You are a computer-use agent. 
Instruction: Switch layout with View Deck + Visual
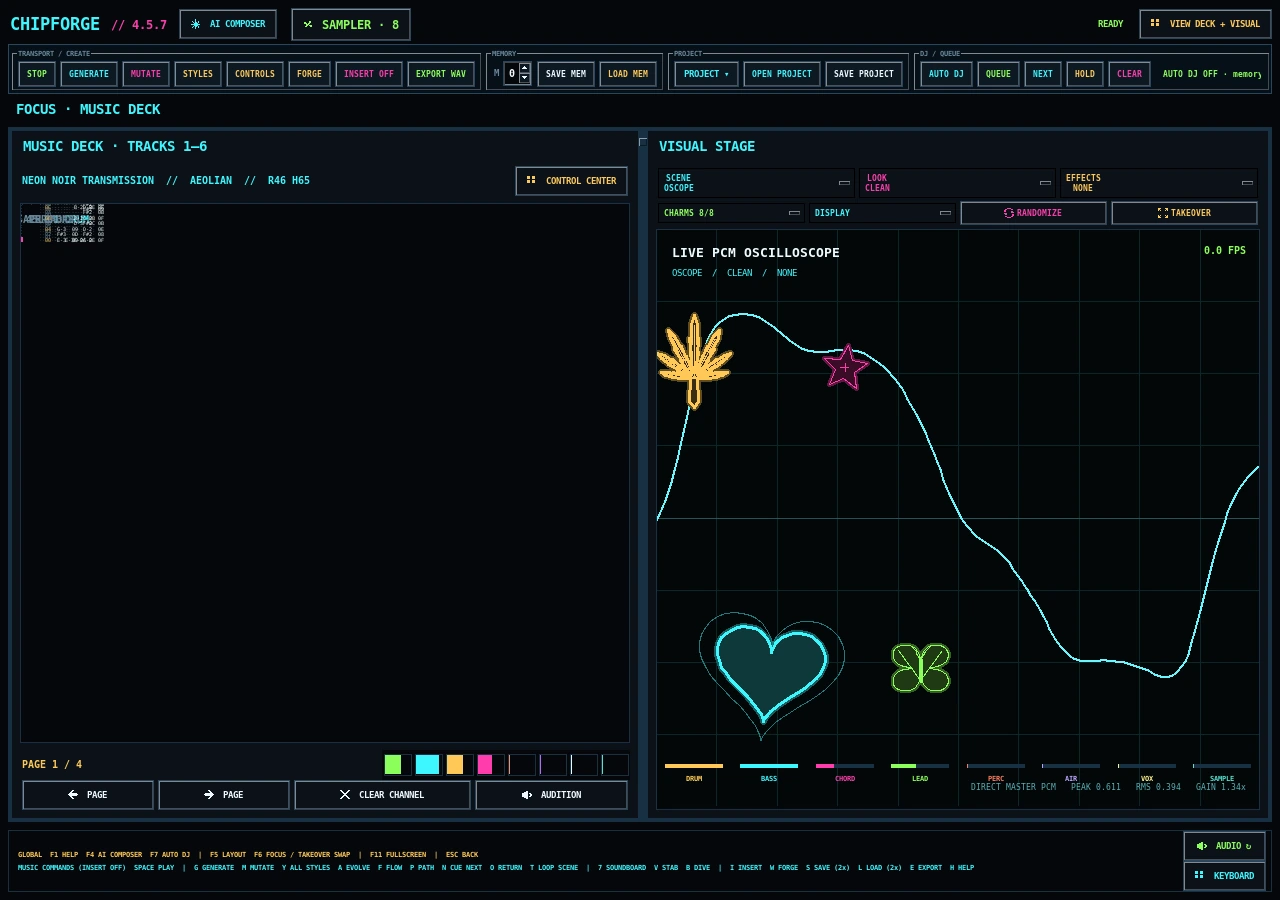click(x=1205, y=24)
